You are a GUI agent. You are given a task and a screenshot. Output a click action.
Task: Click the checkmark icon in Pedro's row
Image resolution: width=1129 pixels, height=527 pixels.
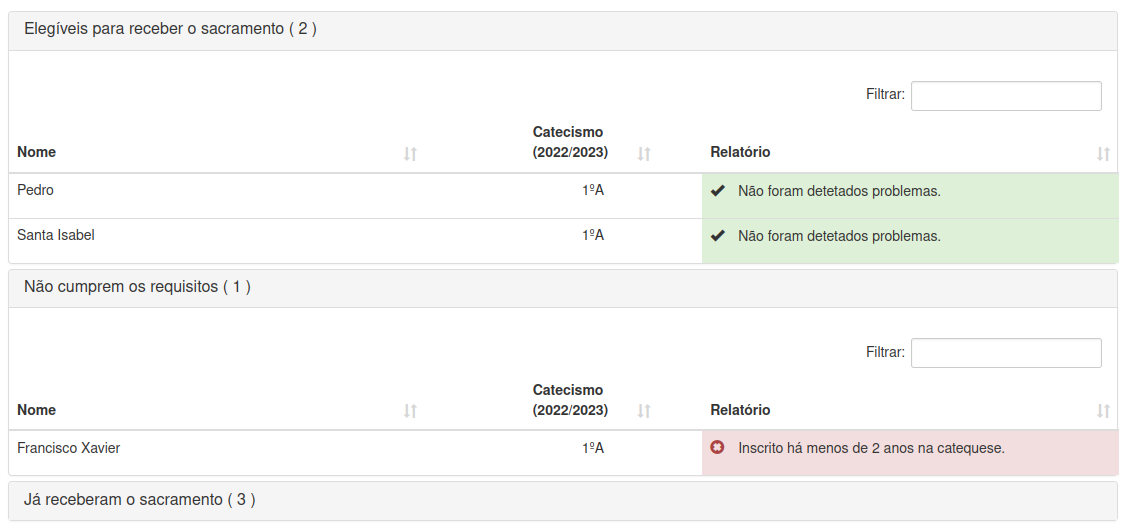point(717,191)
